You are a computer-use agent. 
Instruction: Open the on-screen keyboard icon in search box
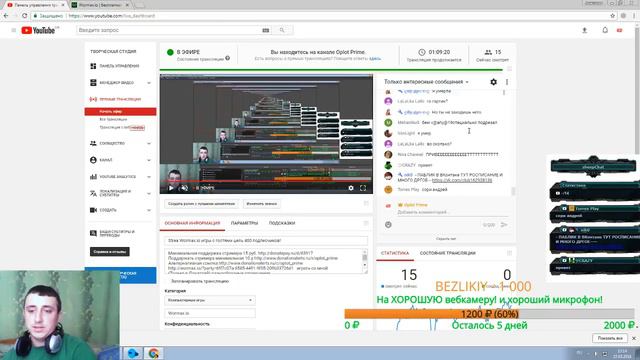coord(266,30)
